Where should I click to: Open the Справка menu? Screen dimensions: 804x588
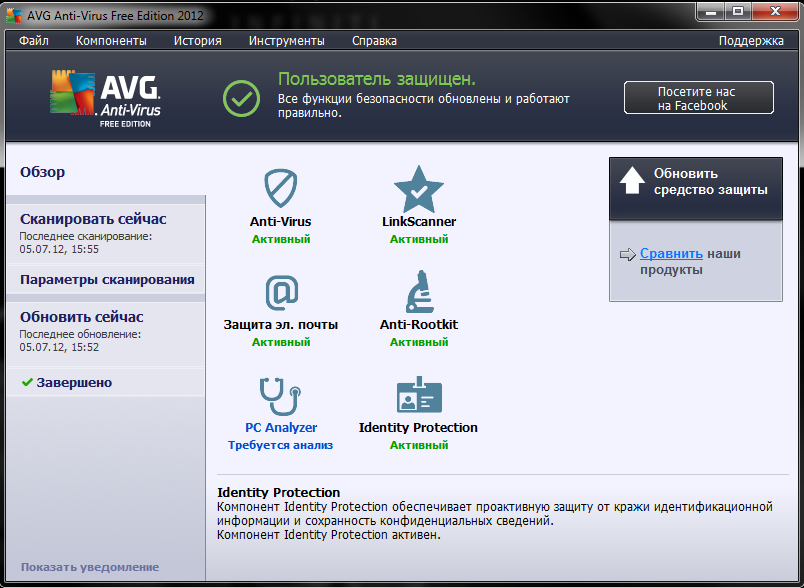(374, 40)
